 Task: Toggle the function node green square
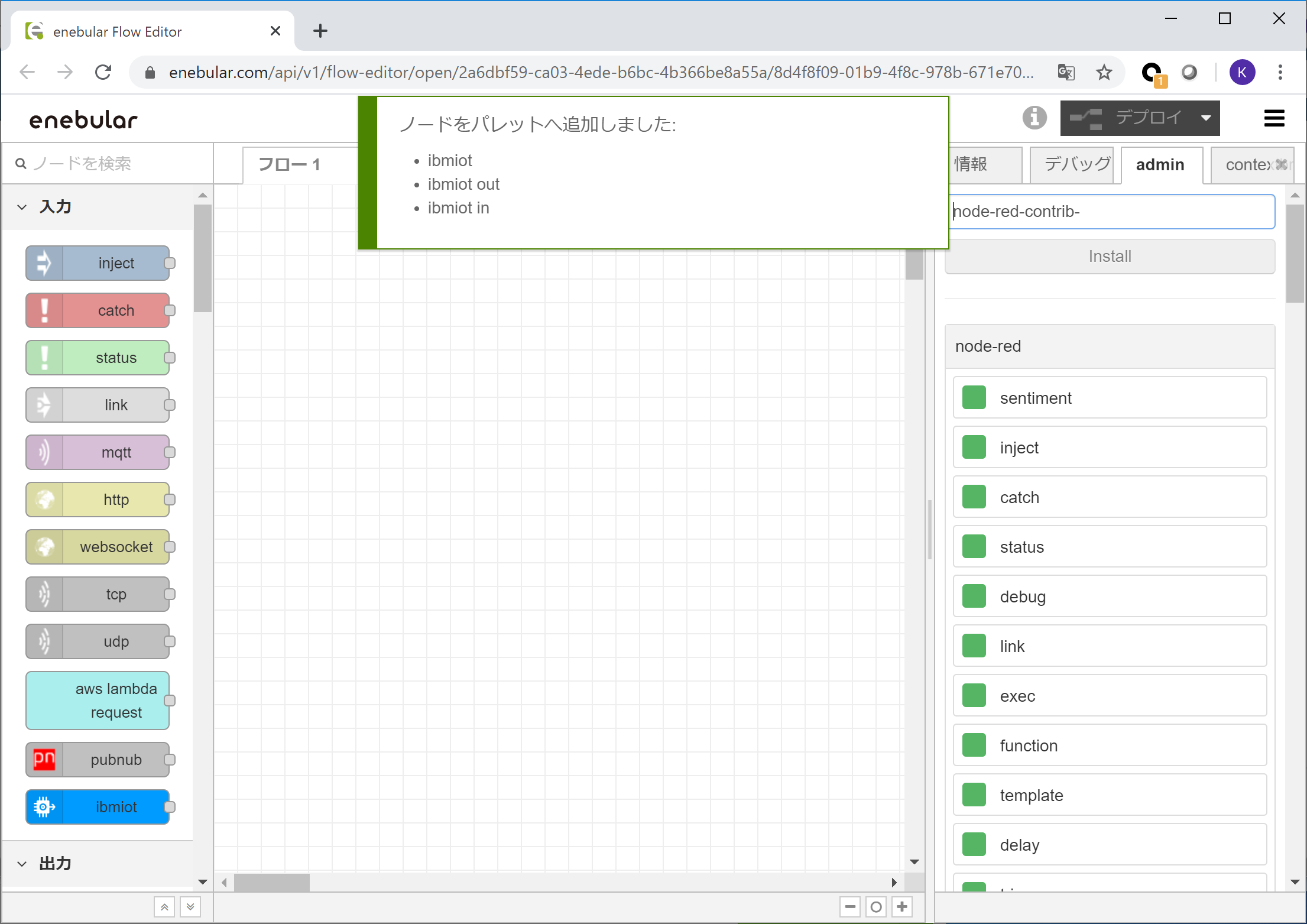coord(974,745)
